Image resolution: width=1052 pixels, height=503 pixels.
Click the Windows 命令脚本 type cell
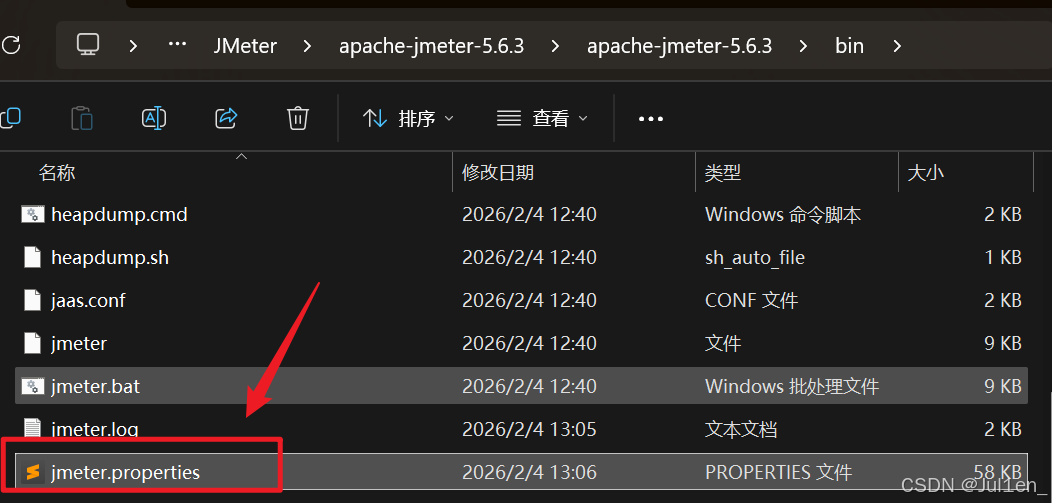click(x=783, y=215)
